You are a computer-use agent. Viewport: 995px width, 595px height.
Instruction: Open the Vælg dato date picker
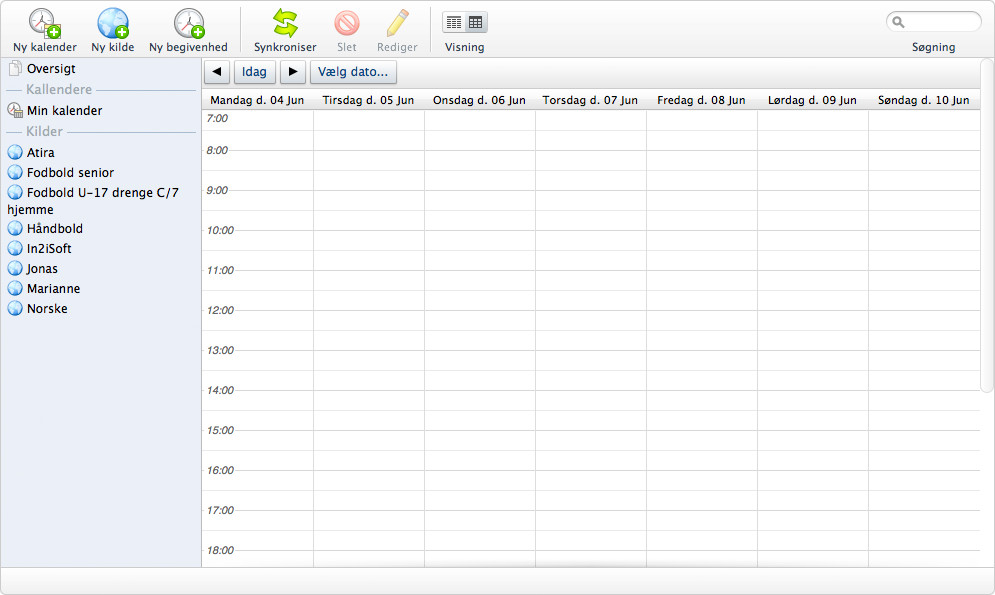point(353,72)
